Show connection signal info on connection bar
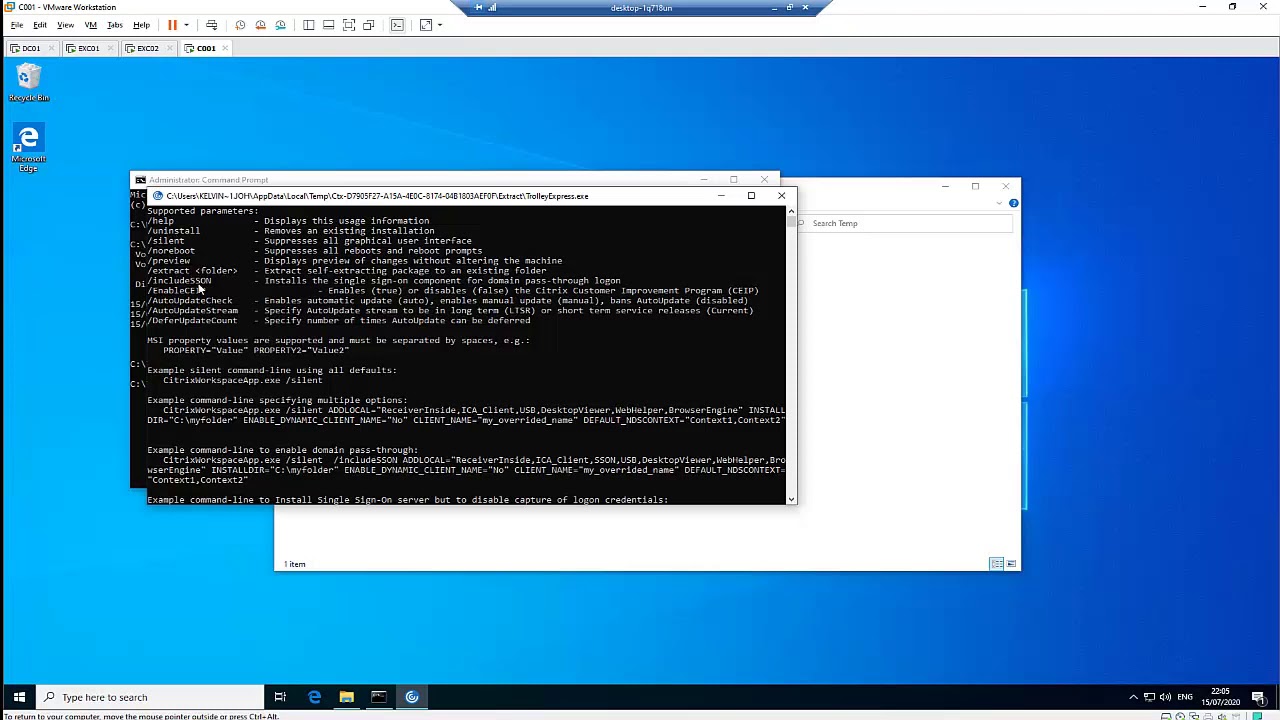Screen dimensions: 1280x720 pyautogui.click(x=492, y=8)
